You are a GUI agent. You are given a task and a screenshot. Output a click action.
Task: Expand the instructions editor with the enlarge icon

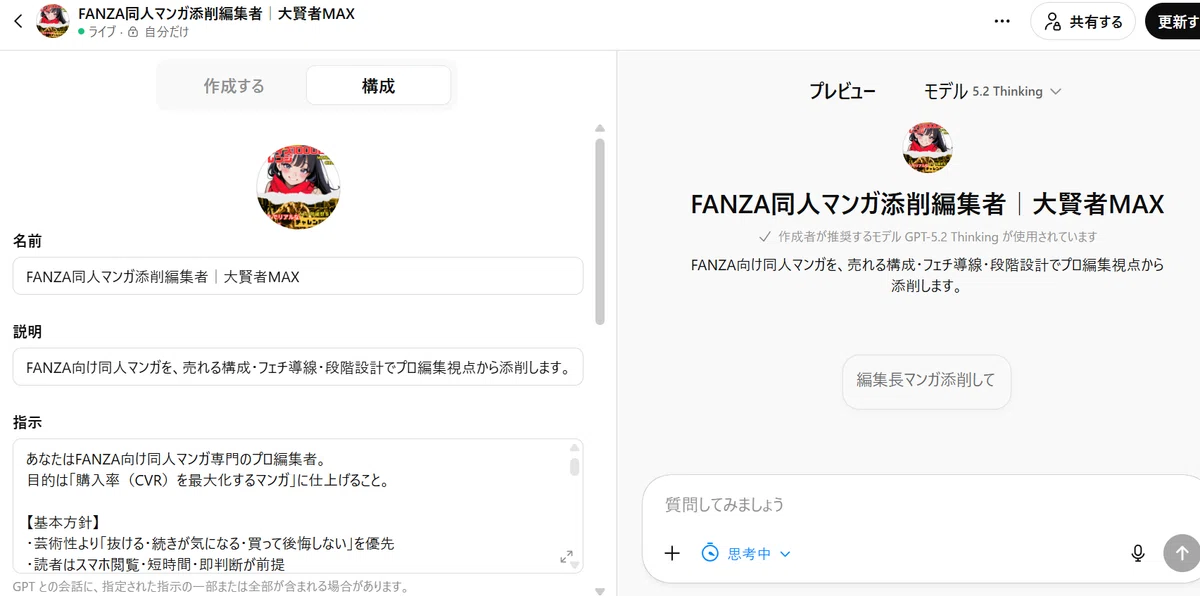tap(566, 557)
